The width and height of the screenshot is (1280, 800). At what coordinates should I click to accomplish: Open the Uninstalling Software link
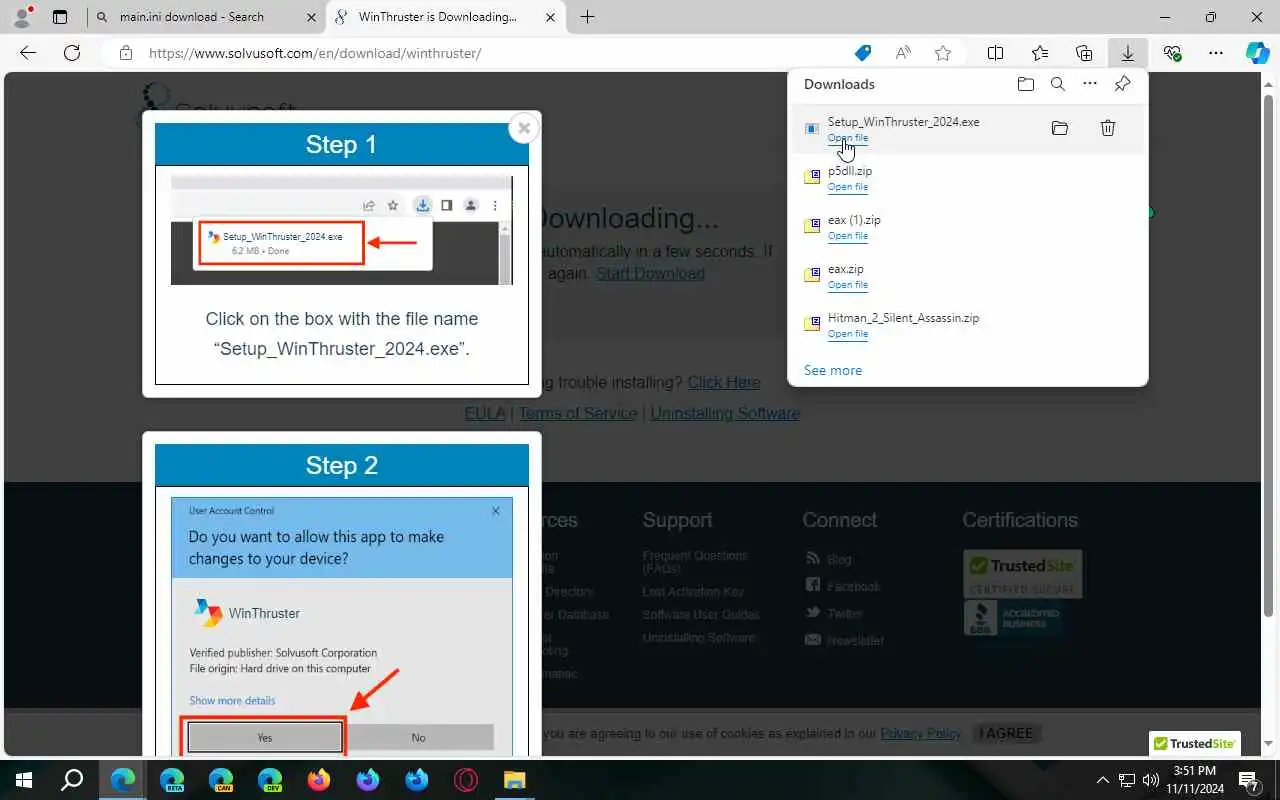click(x=725, y=413)
